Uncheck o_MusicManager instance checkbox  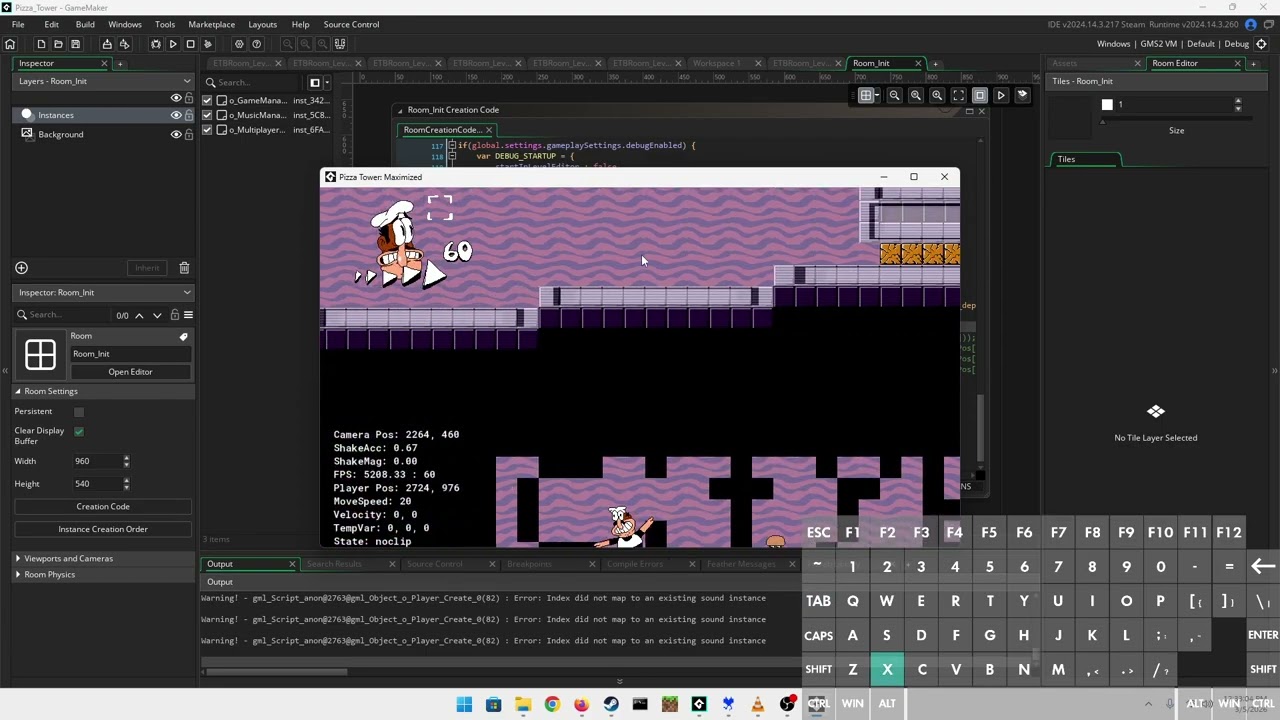207,115
